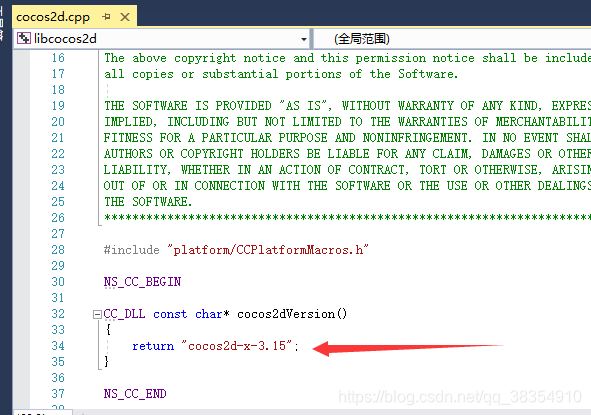Click the cocos2dVersion function name
The width and height of the screenshot is (591, 415).
tap(286, 314)
